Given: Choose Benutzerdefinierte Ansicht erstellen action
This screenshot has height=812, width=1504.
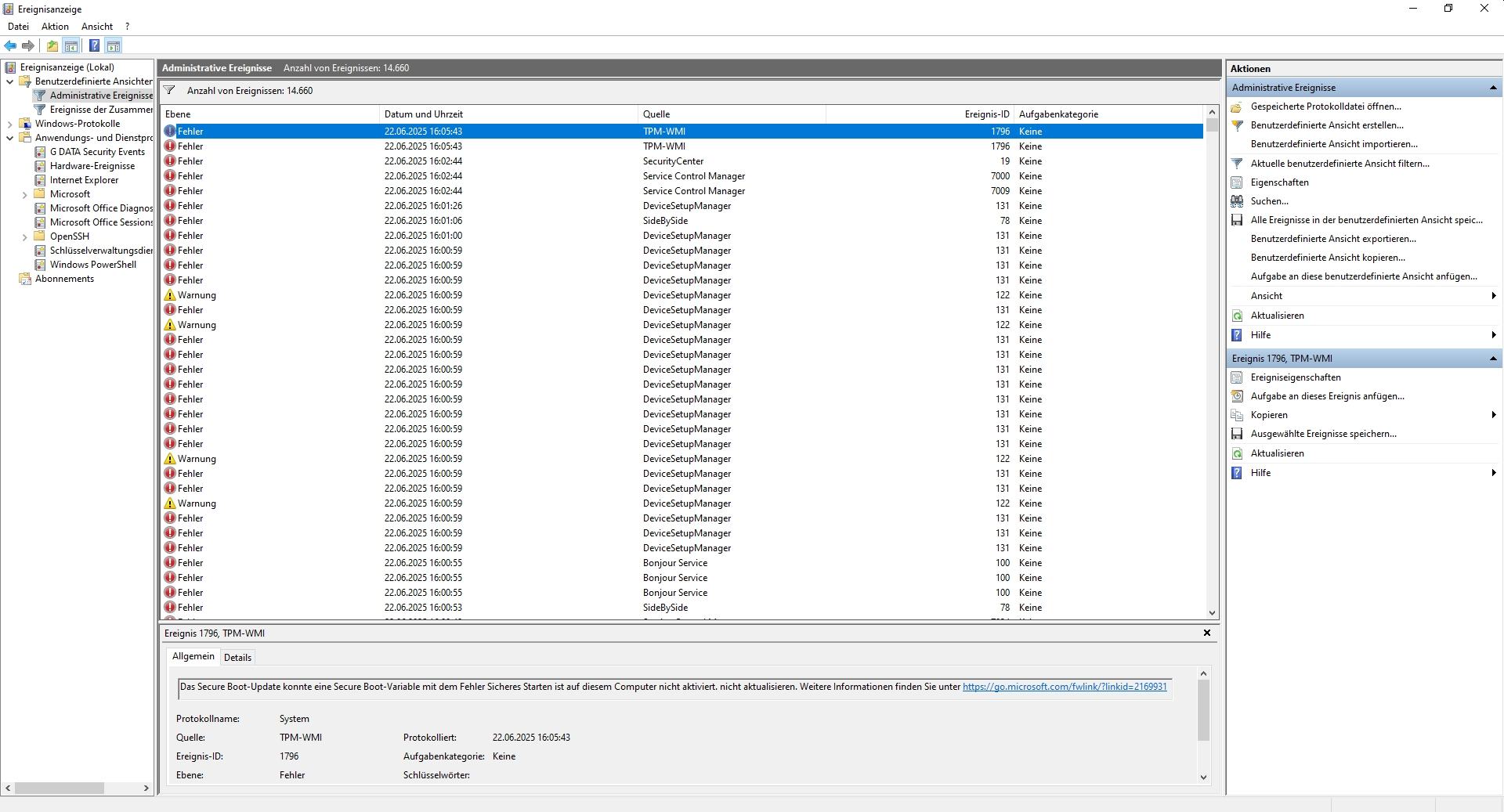Looking at the screenshot, I should (1327, 125).
